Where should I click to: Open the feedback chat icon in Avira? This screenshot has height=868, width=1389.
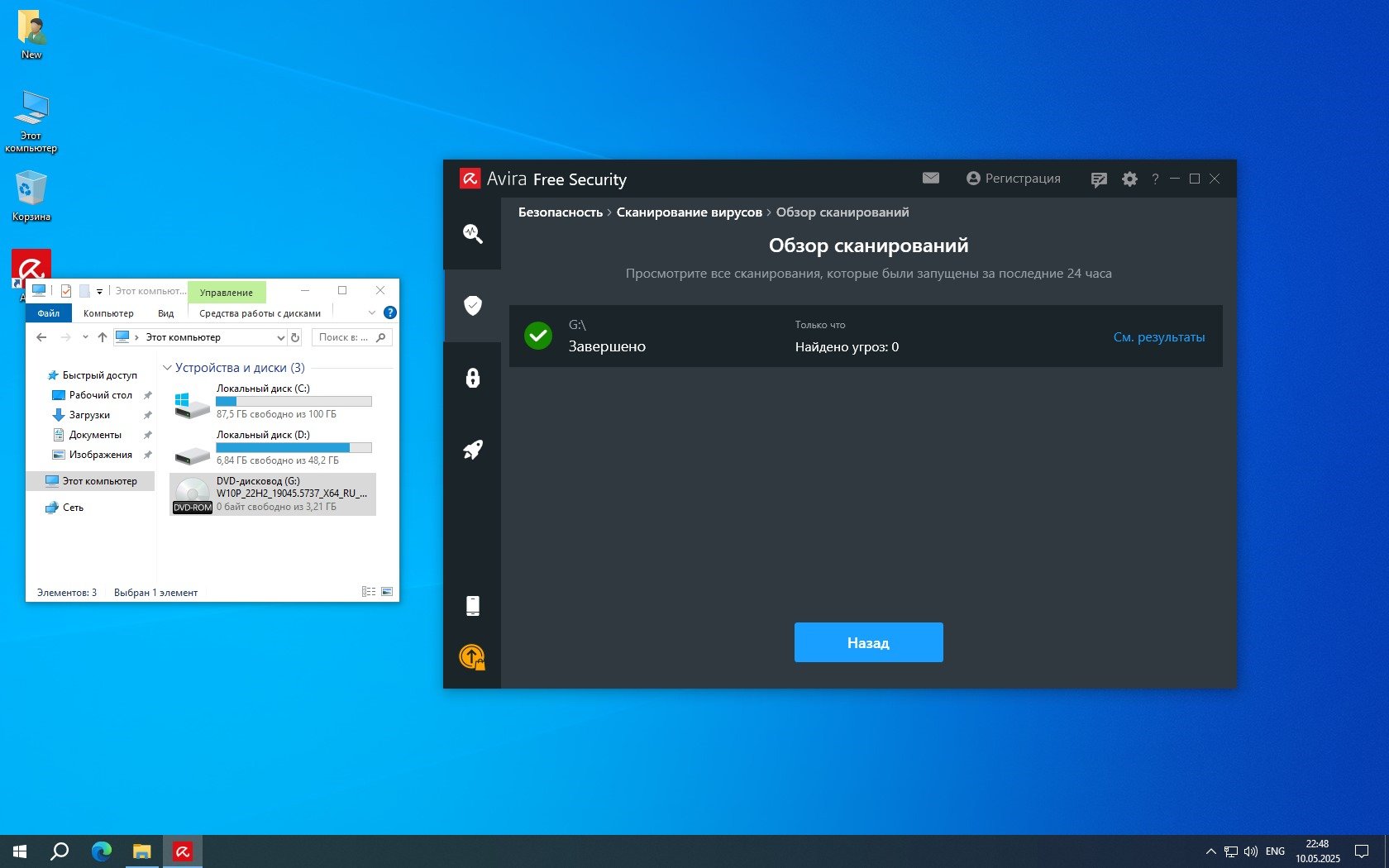click(x=1099, y=179)
